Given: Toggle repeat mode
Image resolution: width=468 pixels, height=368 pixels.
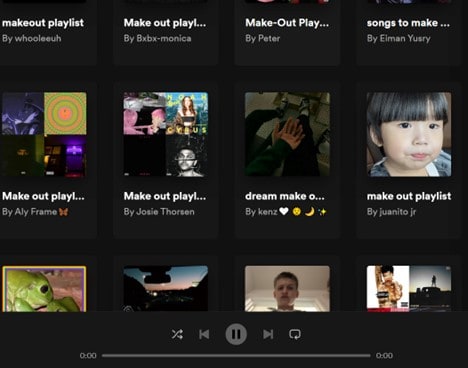Looking at the screenshot, I should coord(295,334).
